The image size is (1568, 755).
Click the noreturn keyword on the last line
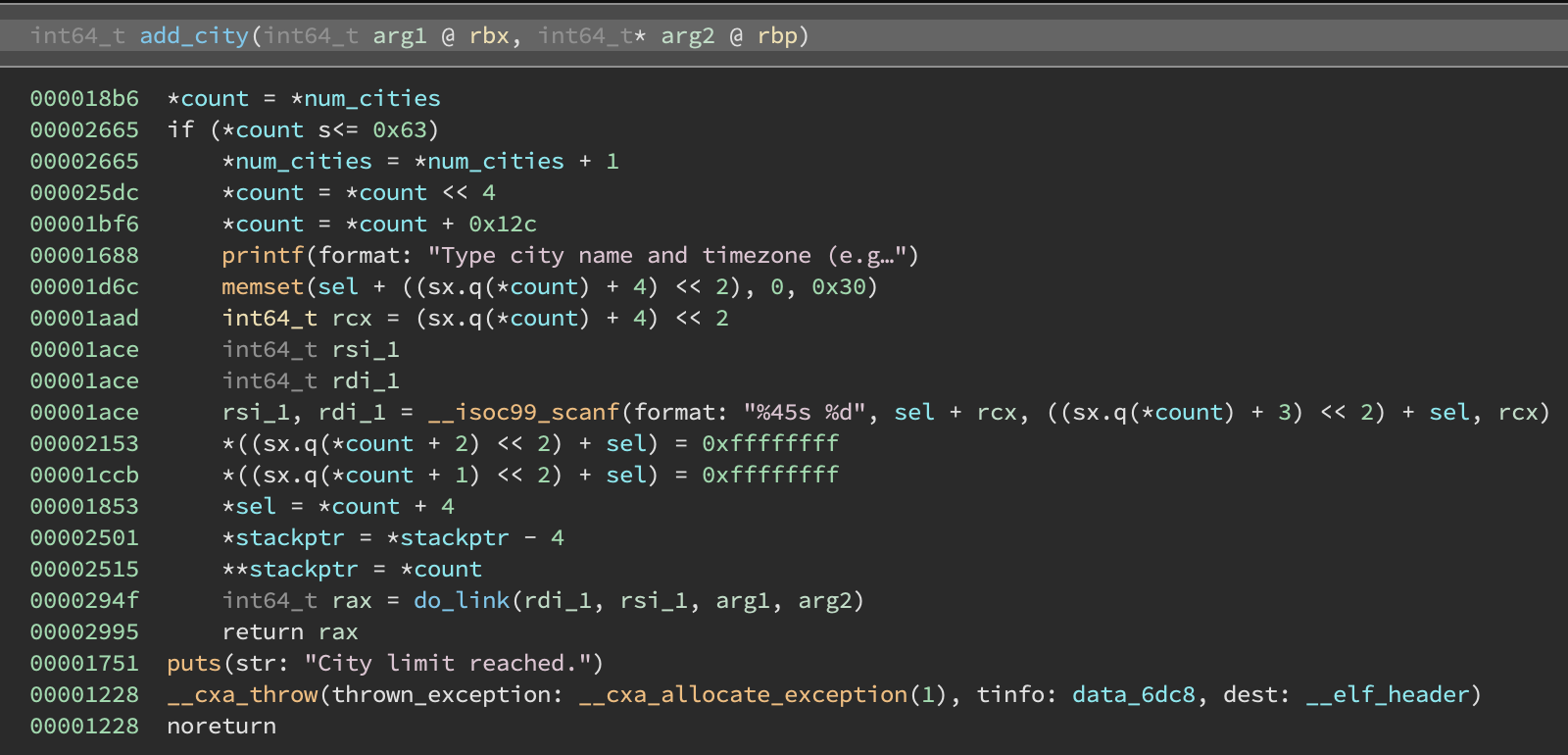click(x=221, y=727)
